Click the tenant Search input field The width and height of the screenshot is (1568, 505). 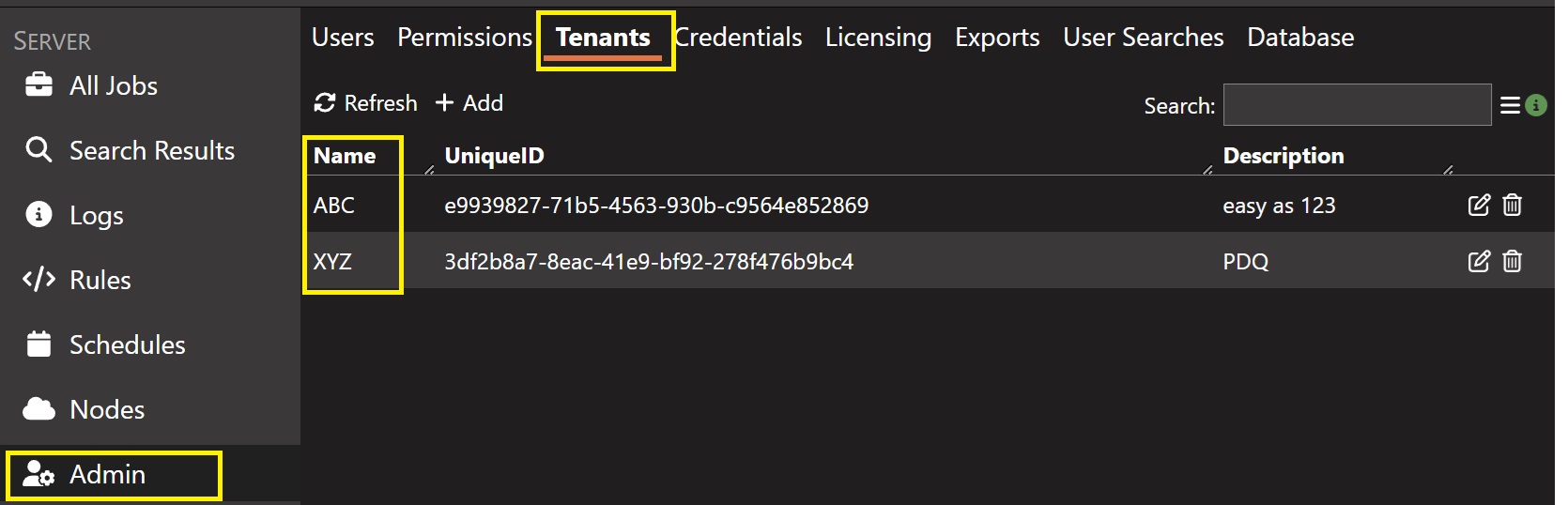pos(1357,105)
